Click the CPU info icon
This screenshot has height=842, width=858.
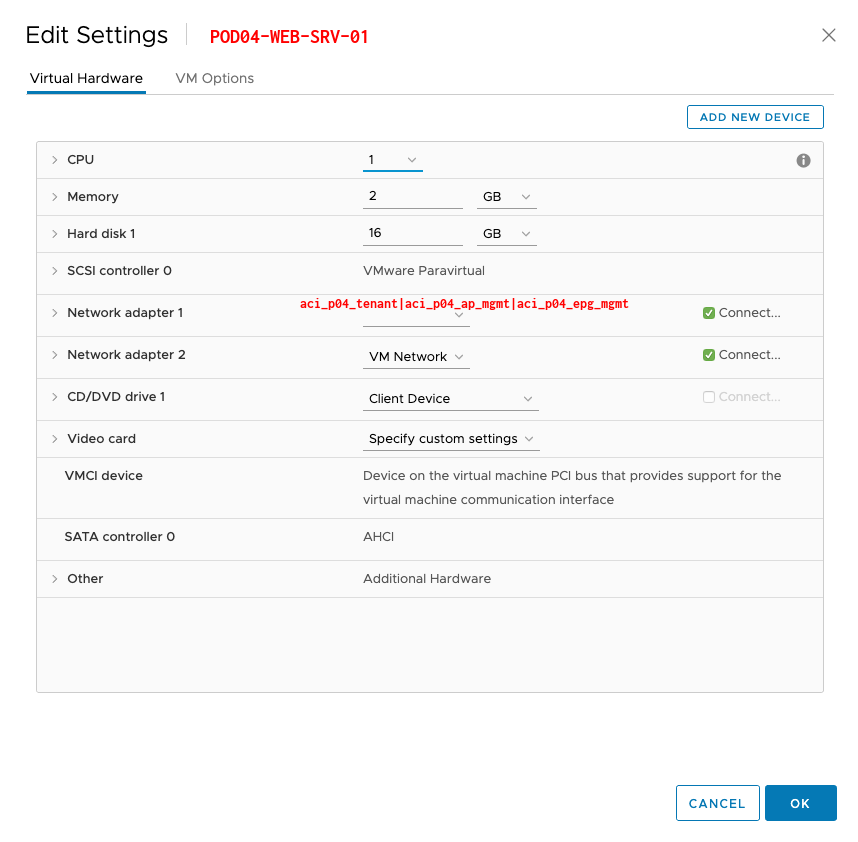pos(803,160)
